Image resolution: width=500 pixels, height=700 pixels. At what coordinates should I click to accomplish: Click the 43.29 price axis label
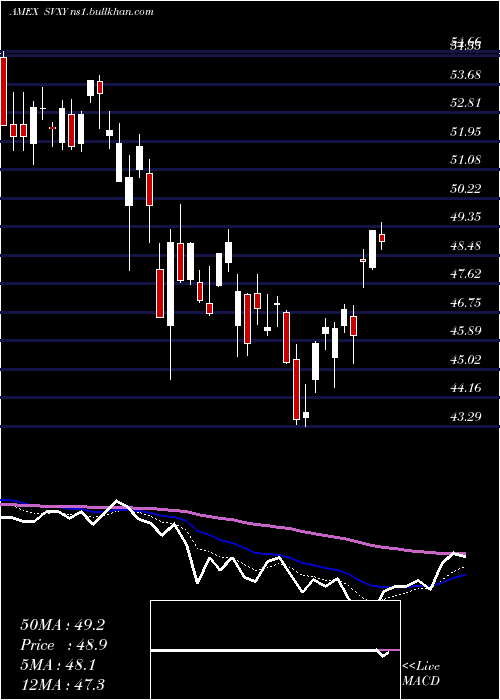click(x=465, y=416)
